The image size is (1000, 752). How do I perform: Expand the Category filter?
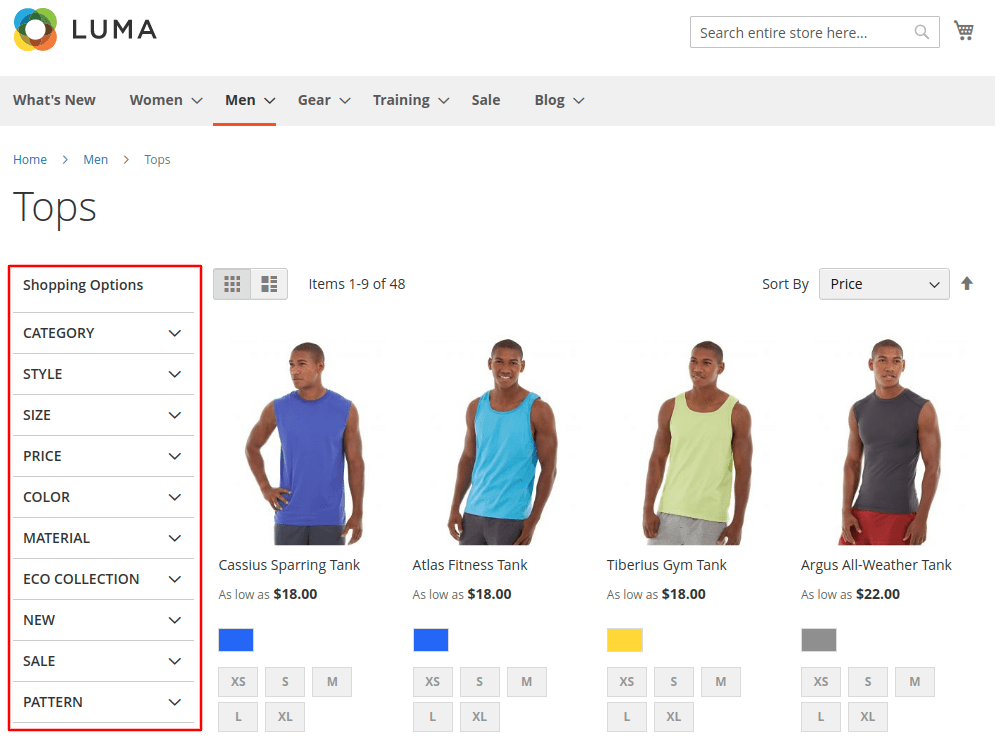click(102, 333)
